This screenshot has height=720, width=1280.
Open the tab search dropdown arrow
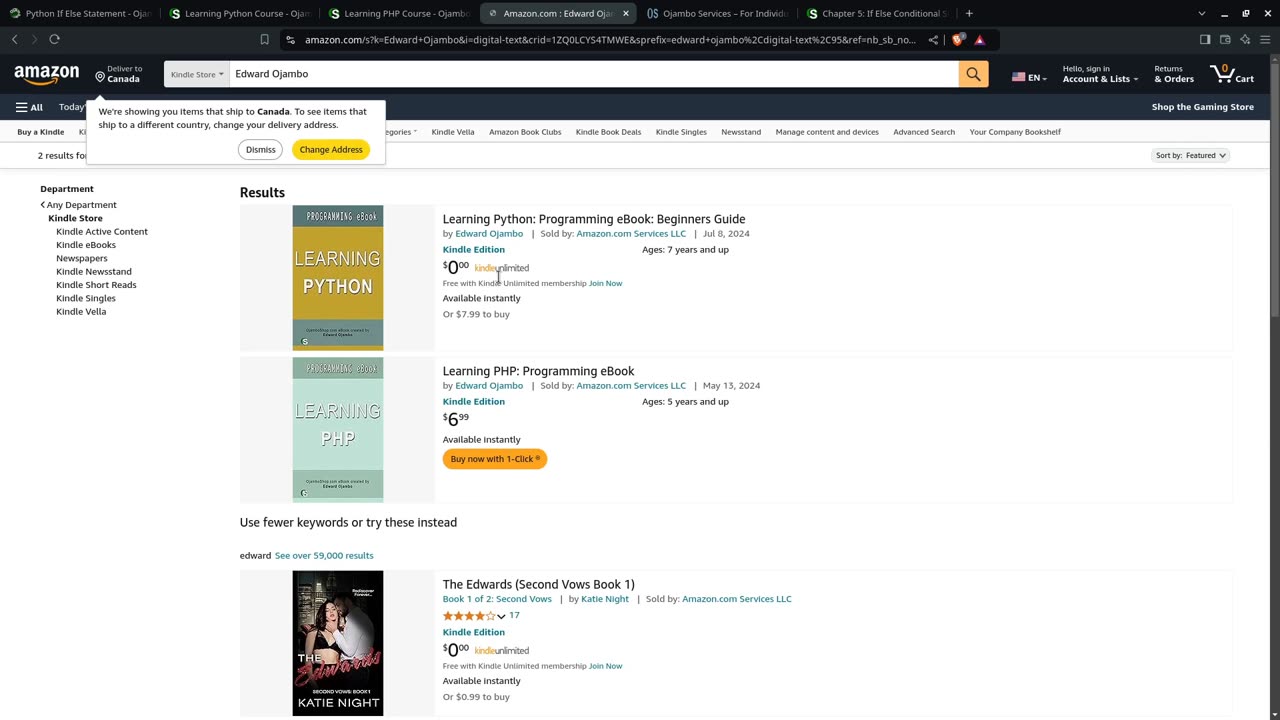1202,13
